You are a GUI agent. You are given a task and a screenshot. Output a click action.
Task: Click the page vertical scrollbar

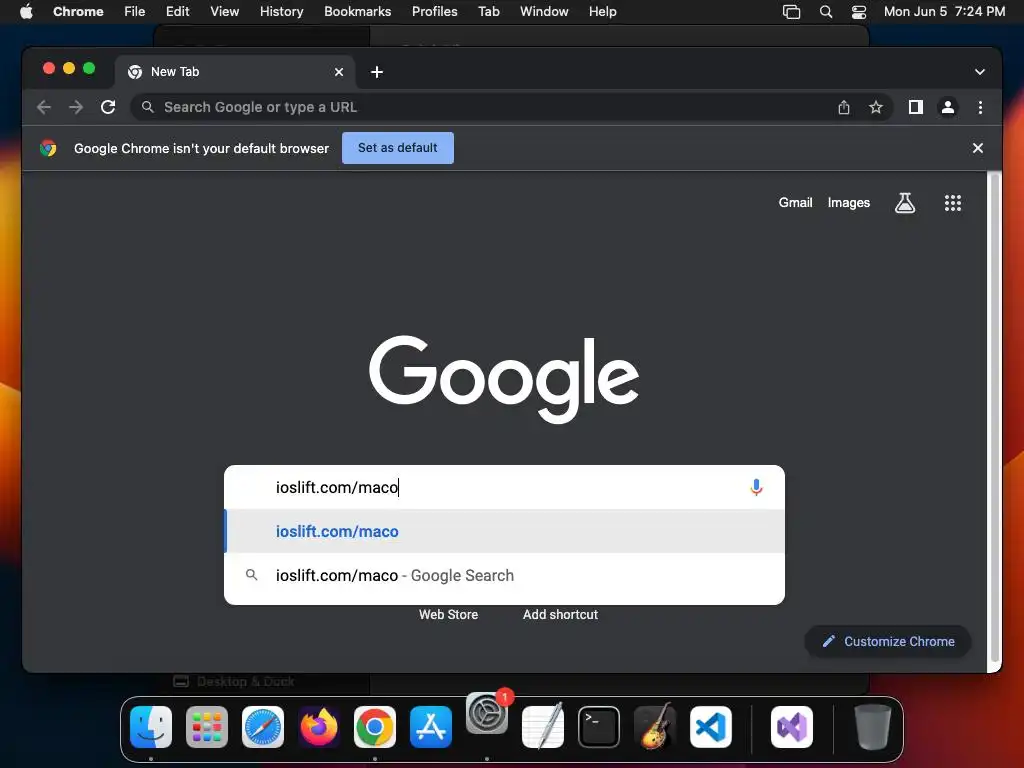tap(995, 418)
